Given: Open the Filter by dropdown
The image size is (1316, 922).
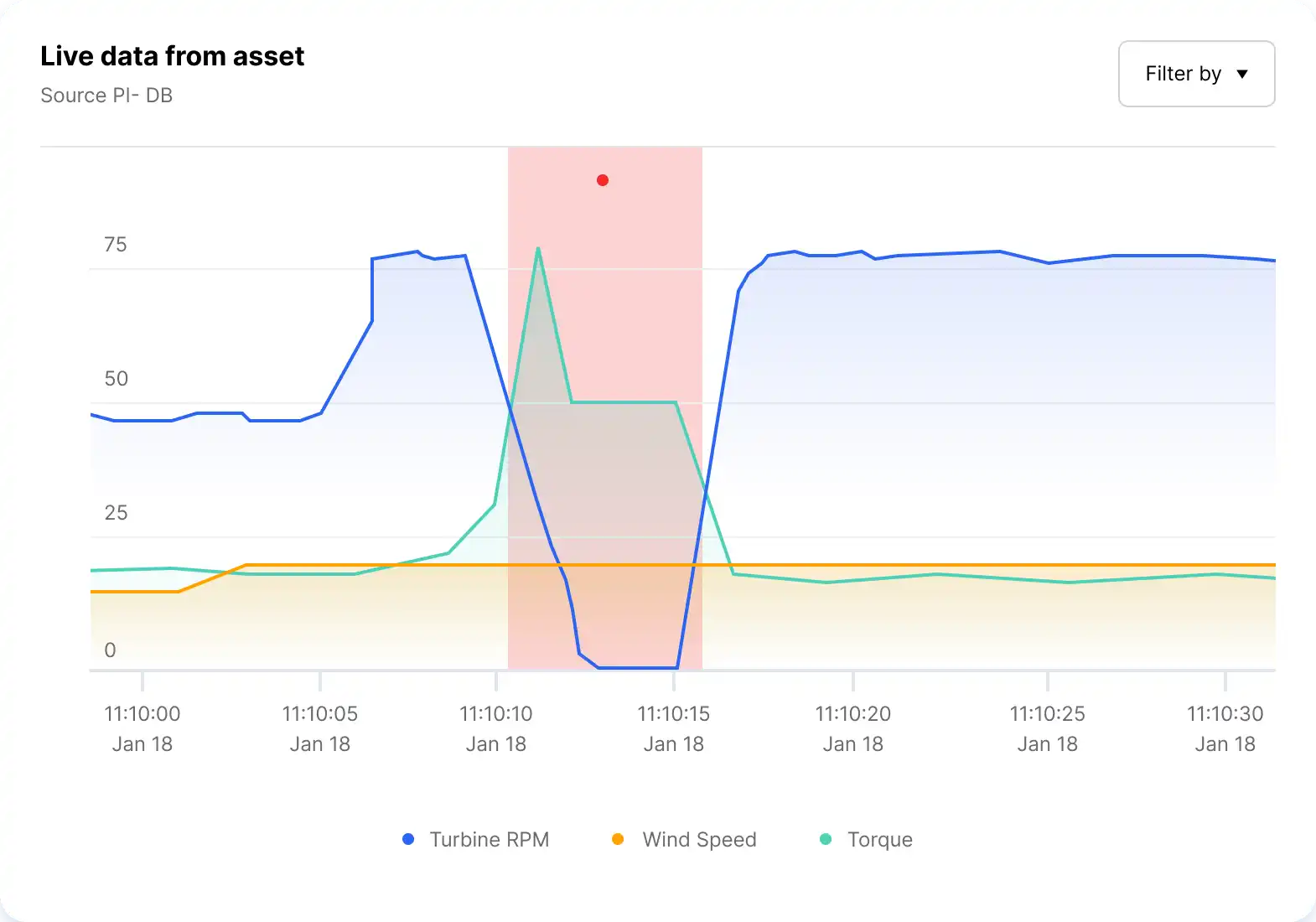Looking at the screenshot, I should point(1195,74).
